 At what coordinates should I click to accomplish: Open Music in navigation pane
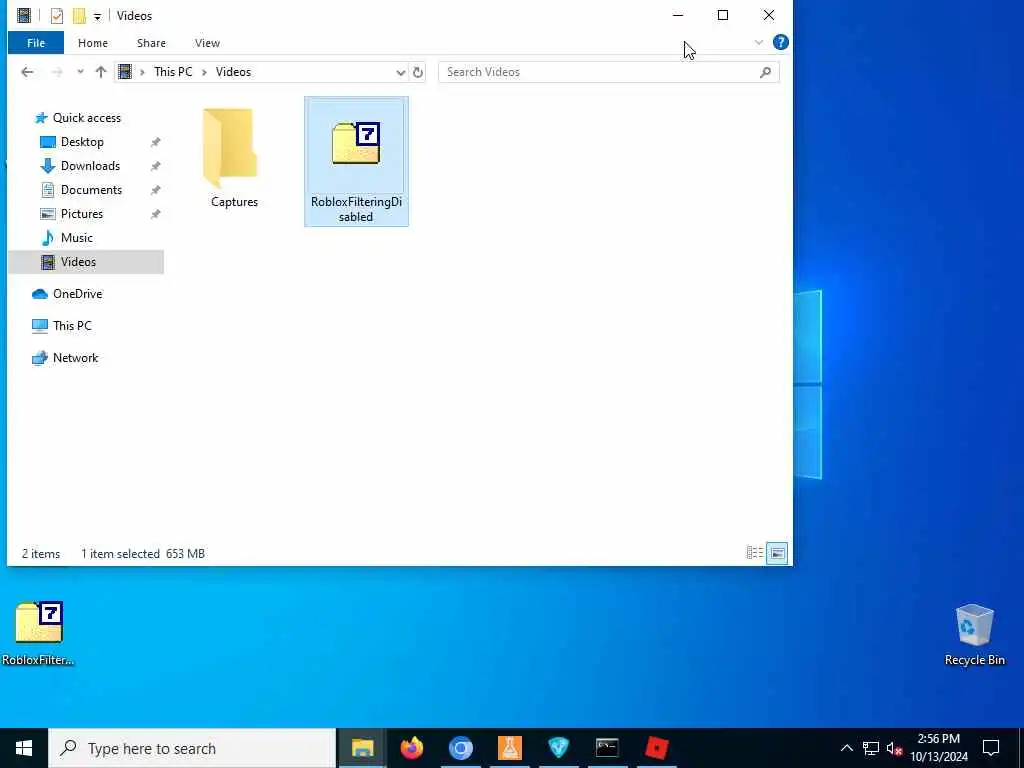76,238
